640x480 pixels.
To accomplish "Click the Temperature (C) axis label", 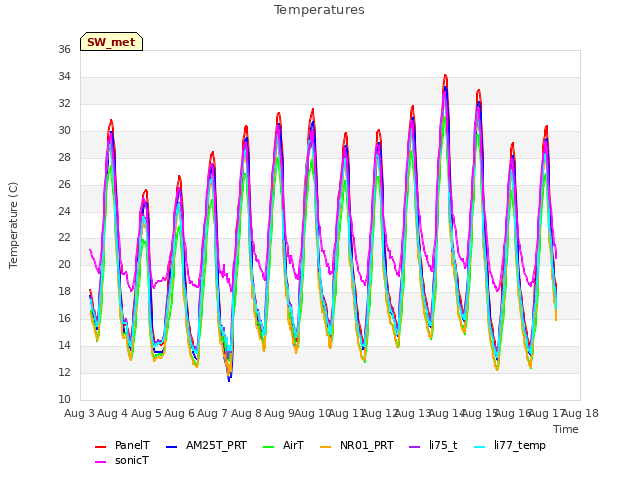I will 13,225.
